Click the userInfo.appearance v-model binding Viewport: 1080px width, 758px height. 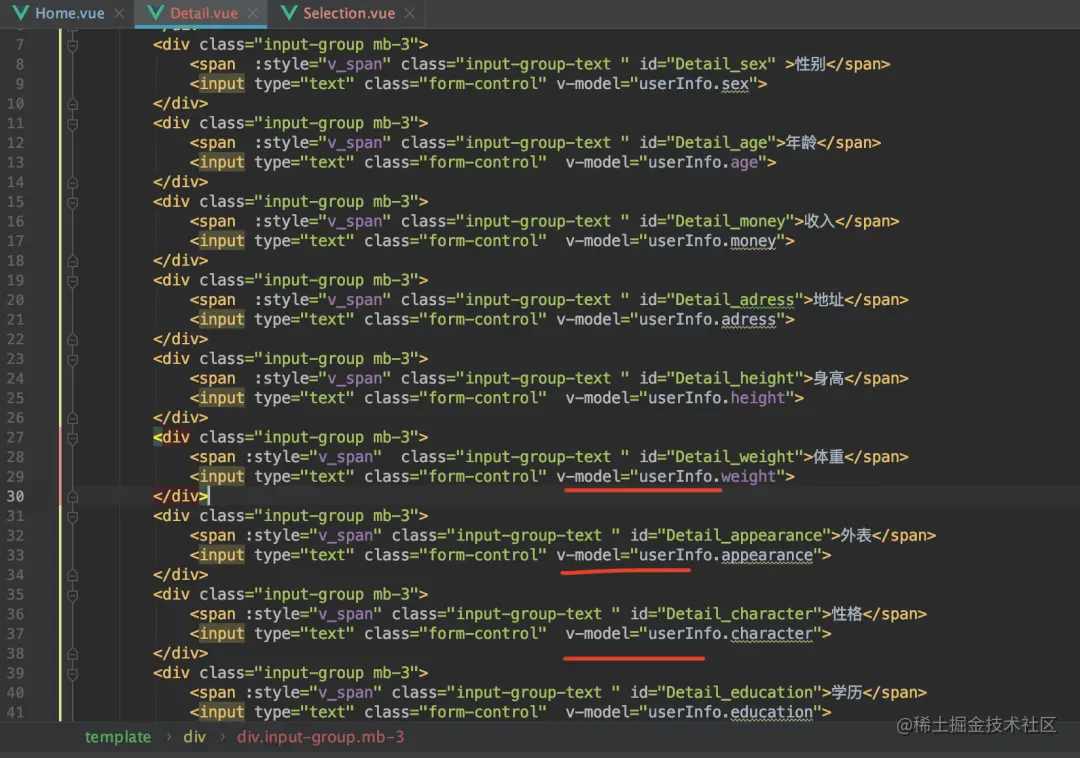click(x=726, y=555)
